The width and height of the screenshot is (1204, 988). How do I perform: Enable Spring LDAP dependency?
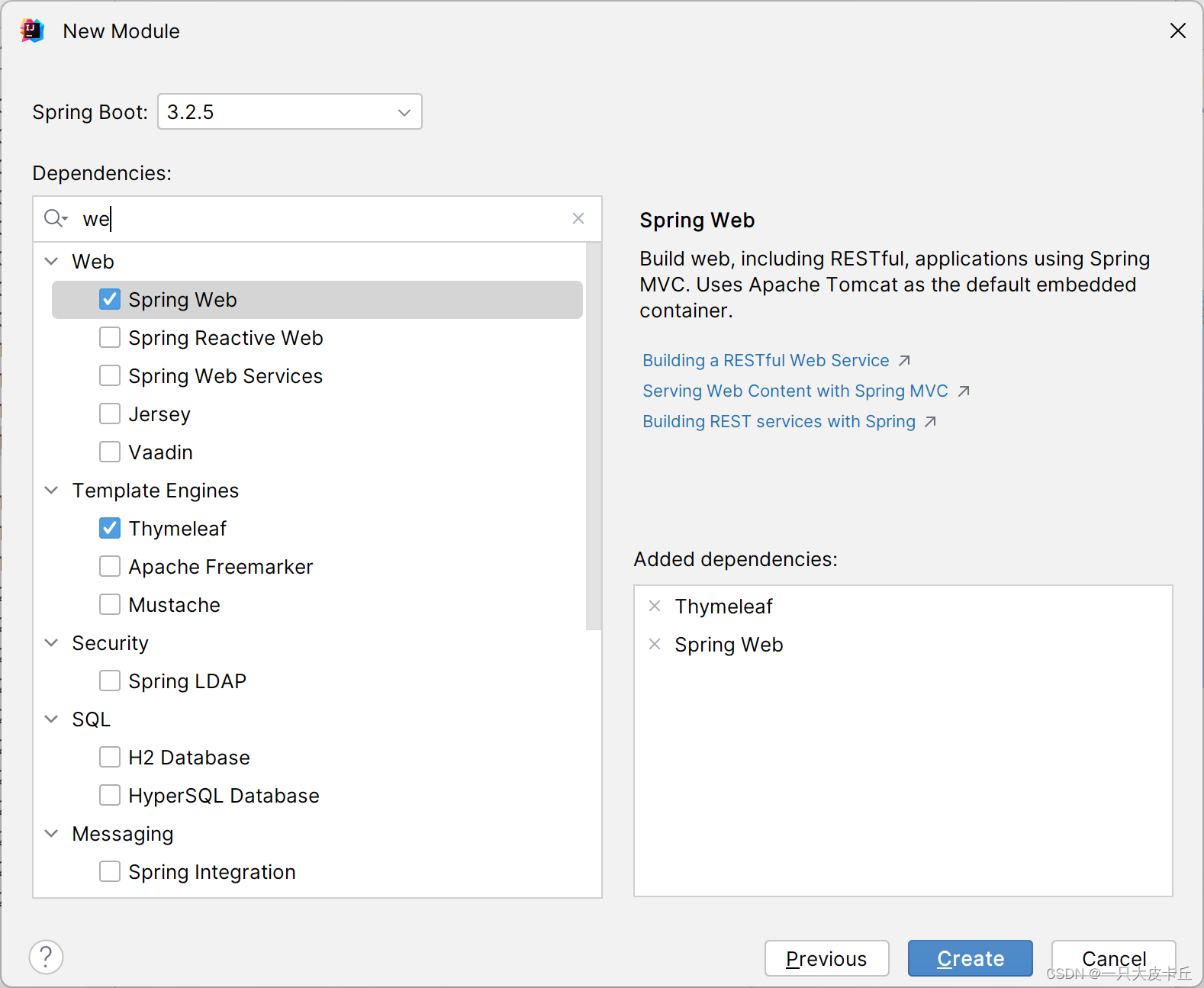click(x=110, y=681)
